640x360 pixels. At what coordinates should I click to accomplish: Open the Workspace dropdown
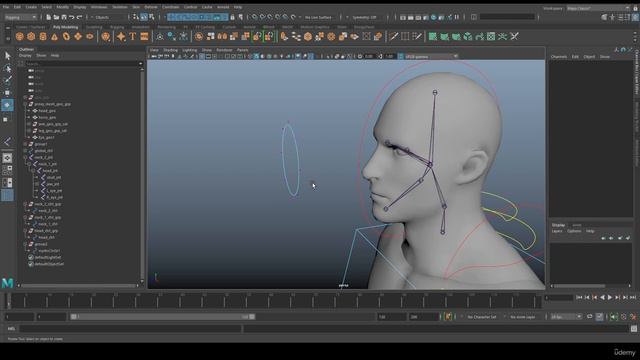[x=598, y=8]
